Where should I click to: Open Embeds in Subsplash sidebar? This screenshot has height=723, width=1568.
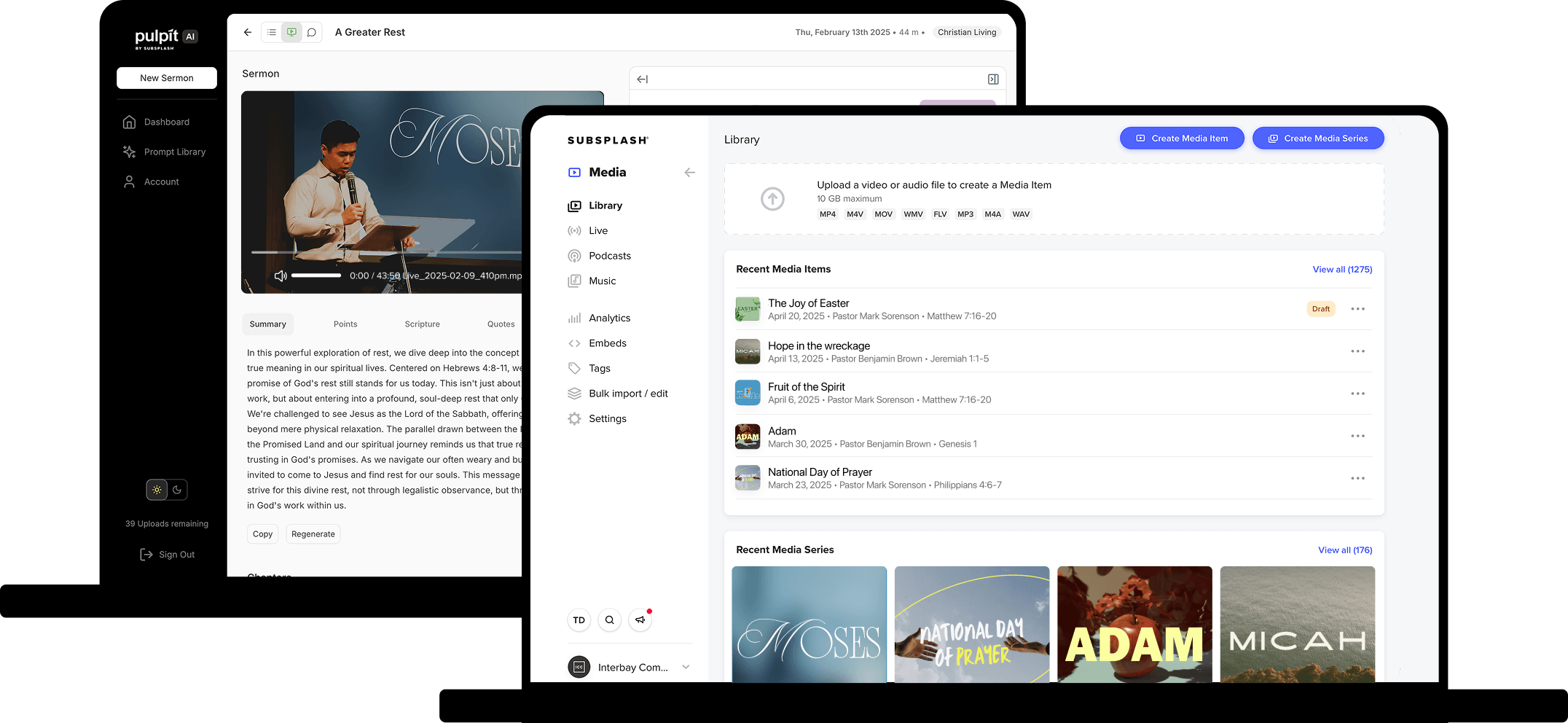pyautogui.click(x=597, y=343)
